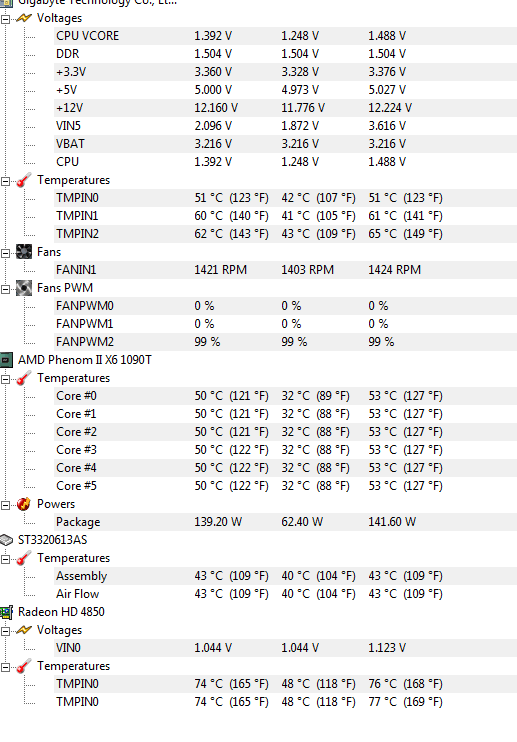The image size is (517, 742).
Task: Collapse the Powers node
Action: [5, 505]
